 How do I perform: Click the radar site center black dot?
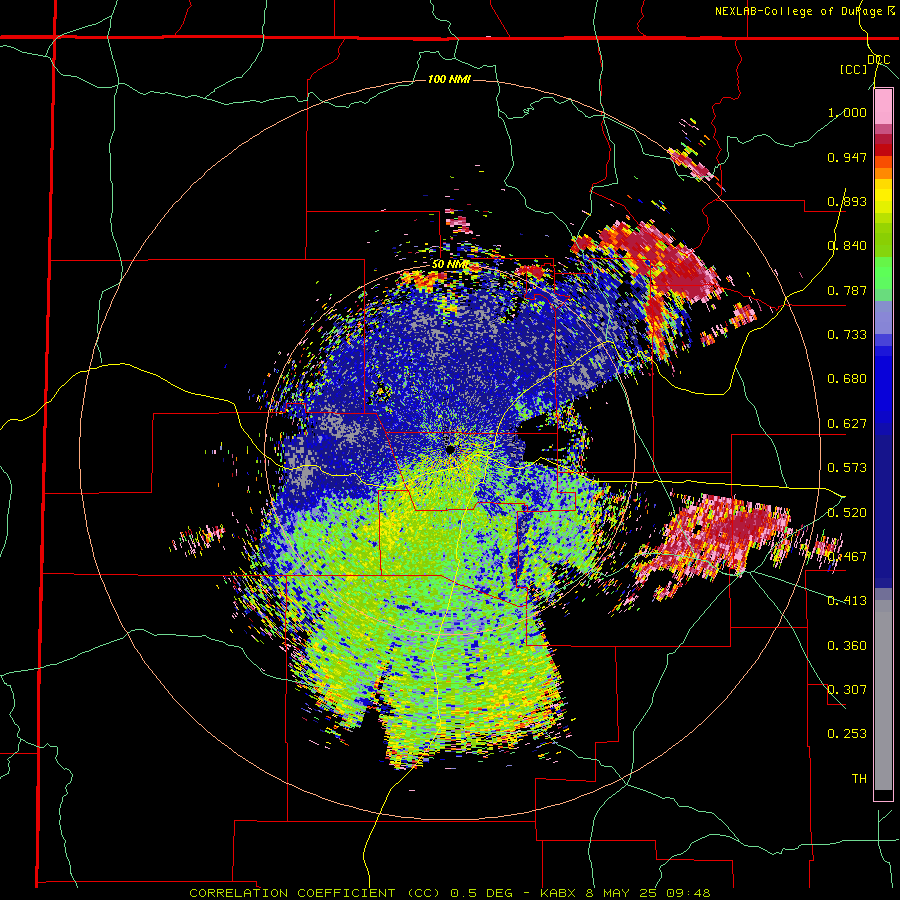[x=450, y=449]
